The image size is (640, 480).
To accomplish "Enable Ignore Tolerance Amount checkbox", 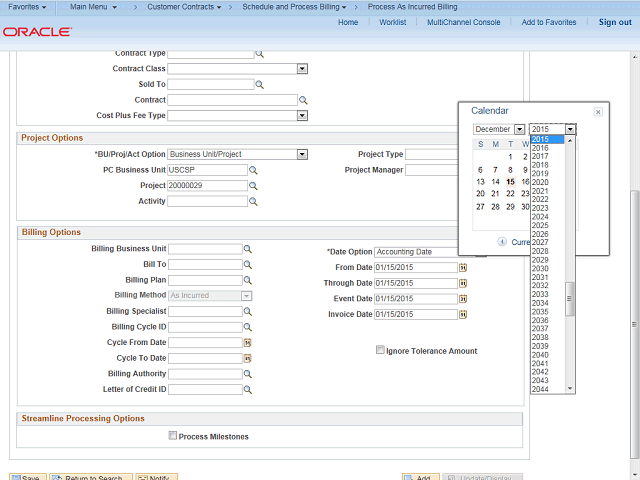I will coord(380,351).
